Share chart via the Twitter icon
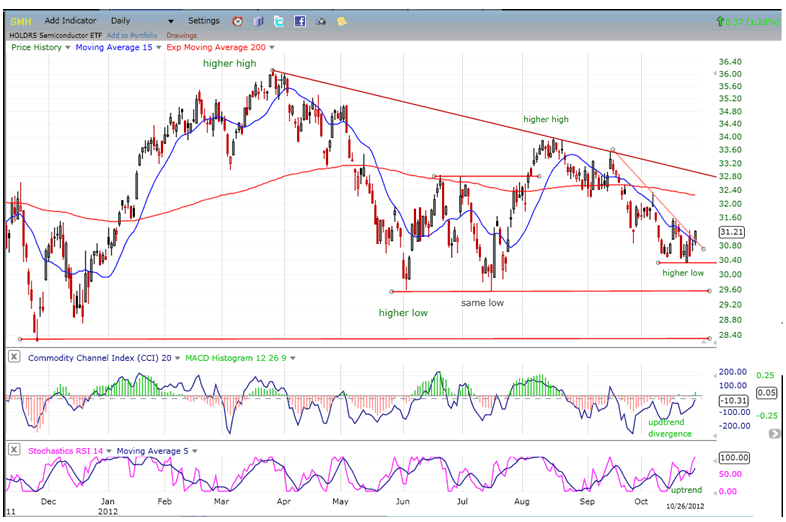 click(x=279, y=21)
